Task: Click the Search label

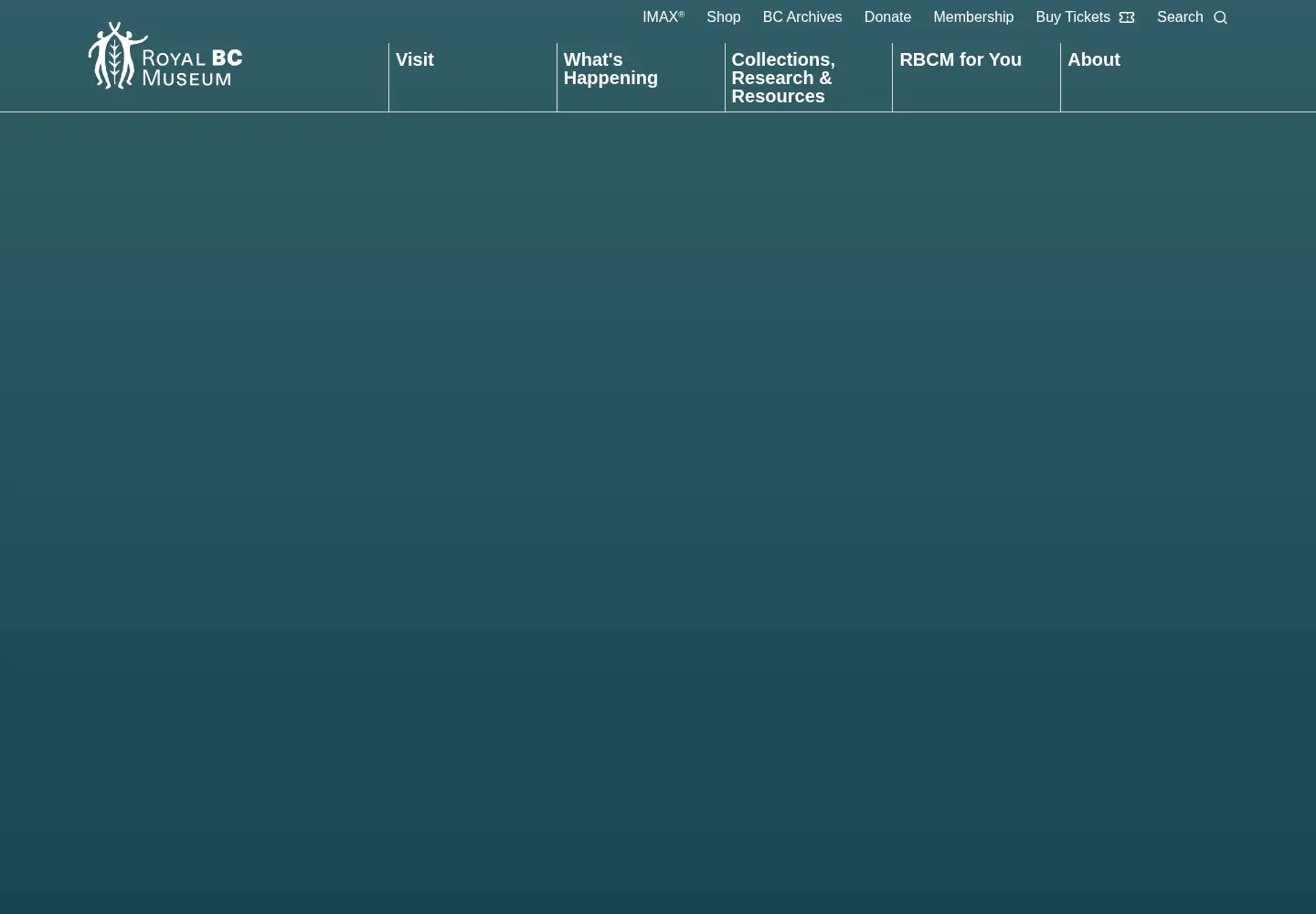Action: point(1180,16)
